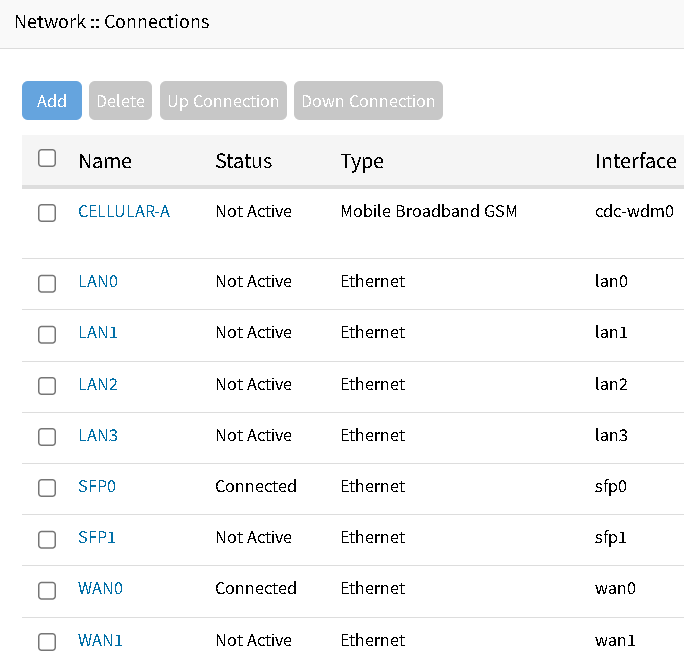684x664 pixels.
Task: Tick the checkbox for LAN1
Action: [x=47, y=334]
